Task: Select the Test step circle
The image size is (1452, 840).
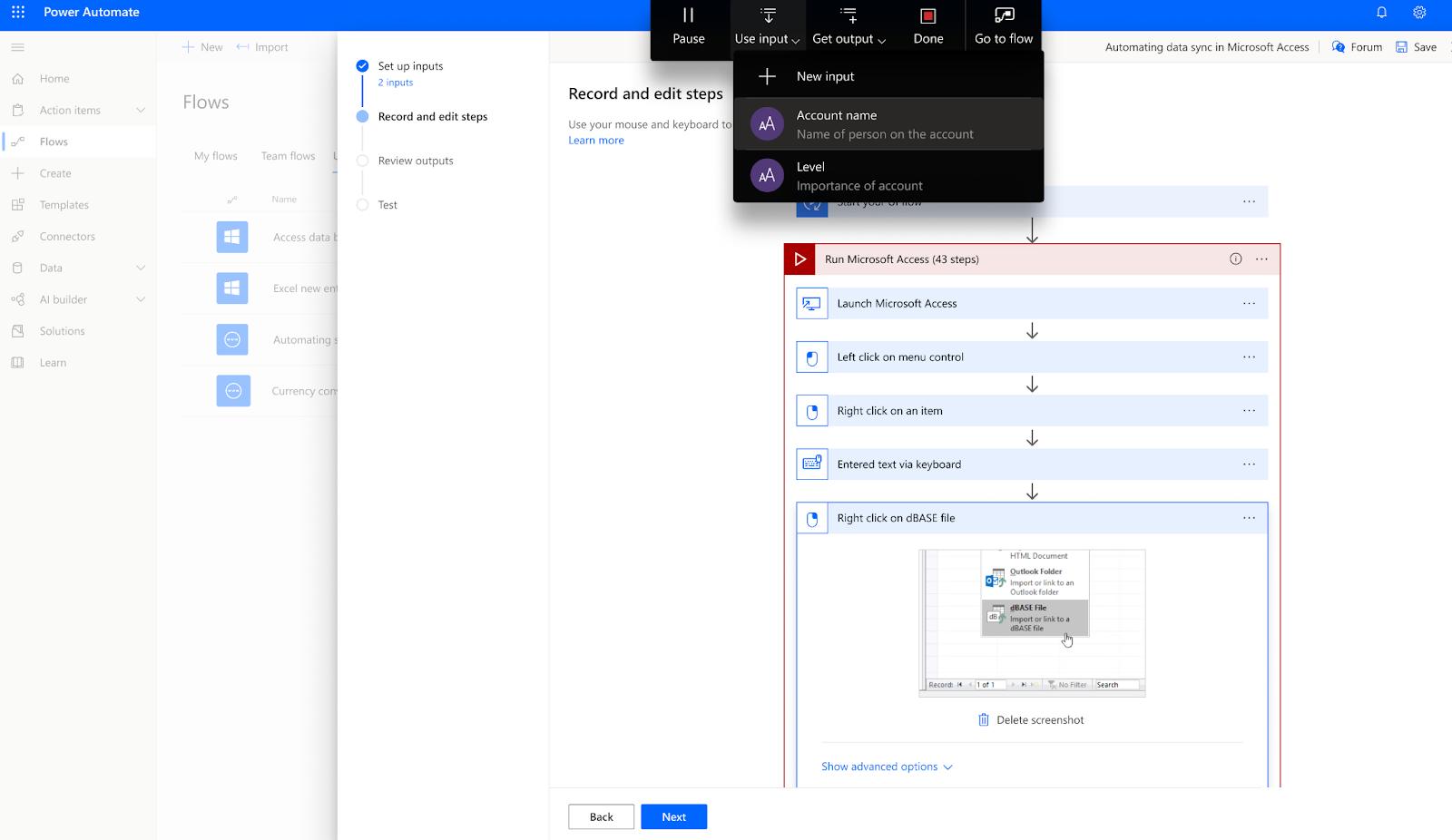Action: 362,205
